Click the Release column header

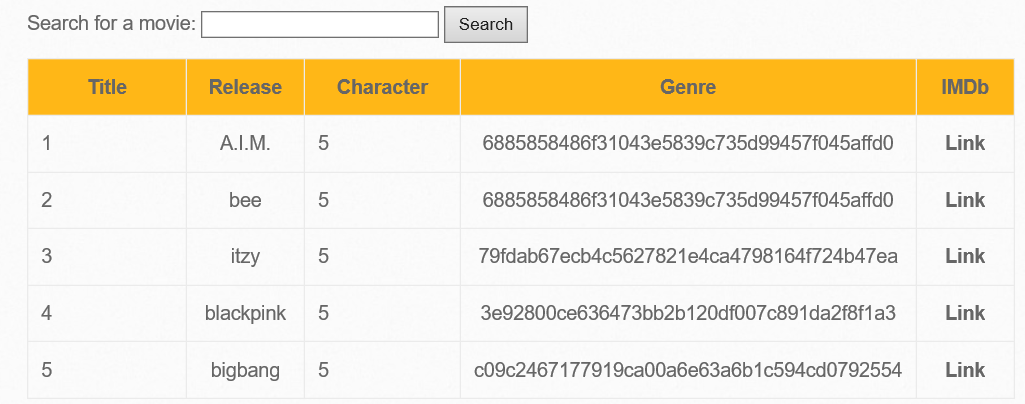click(245, 87)
